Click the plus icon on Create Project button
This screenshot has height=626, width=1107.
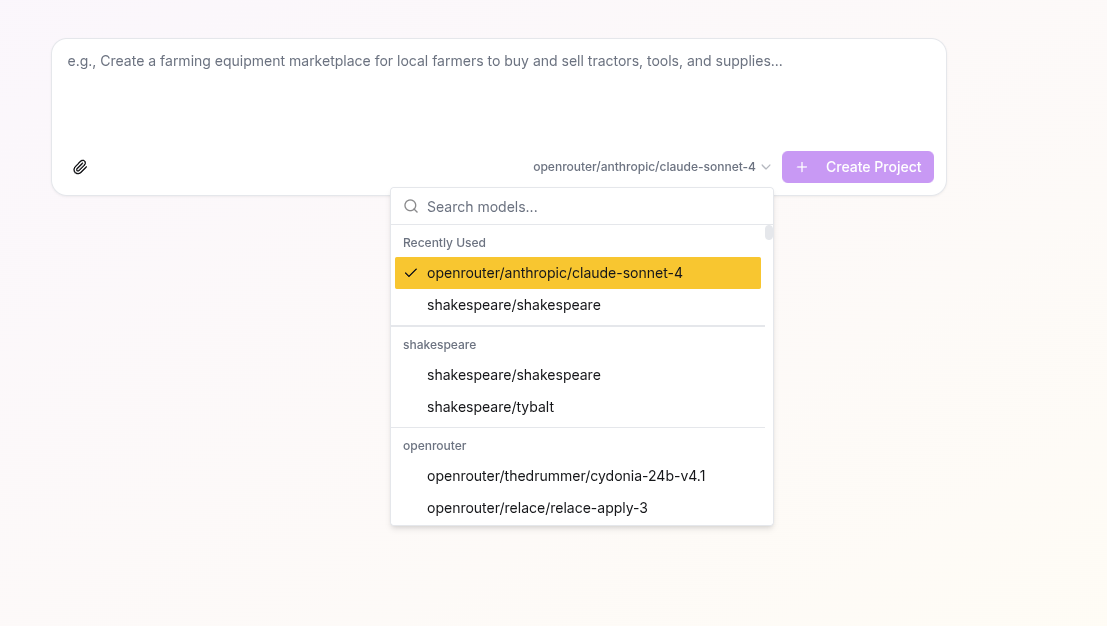(x=802, y=166)
